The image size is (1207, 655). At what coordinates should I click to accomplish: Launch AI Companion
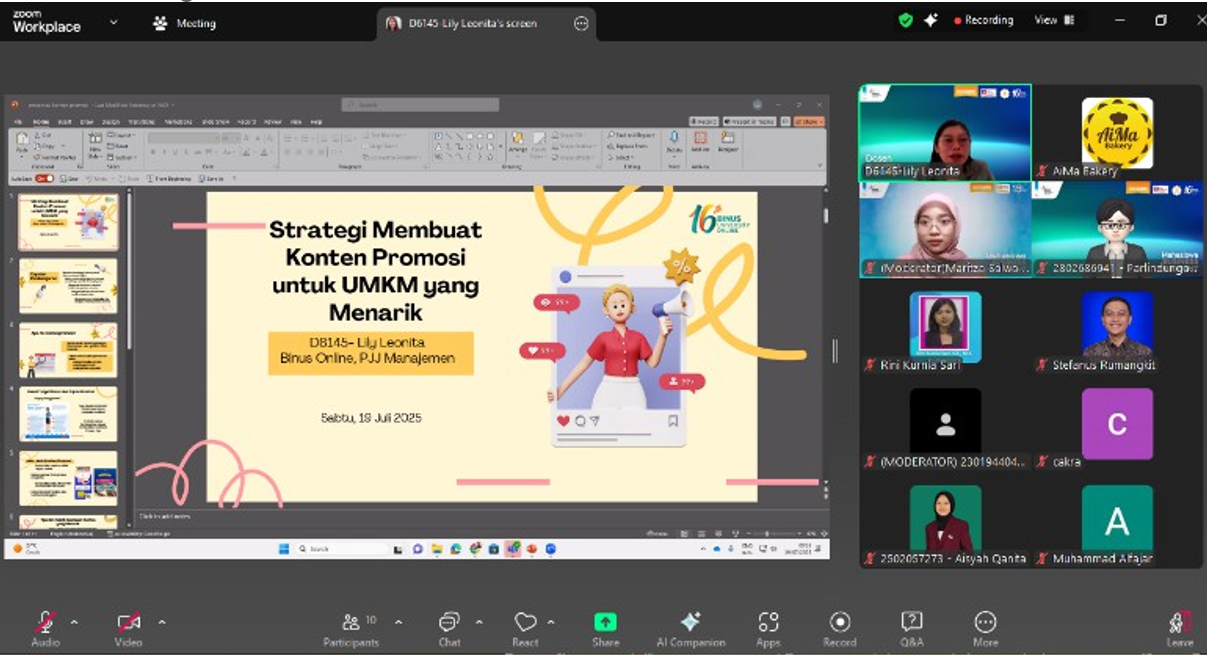click(690, 622)
